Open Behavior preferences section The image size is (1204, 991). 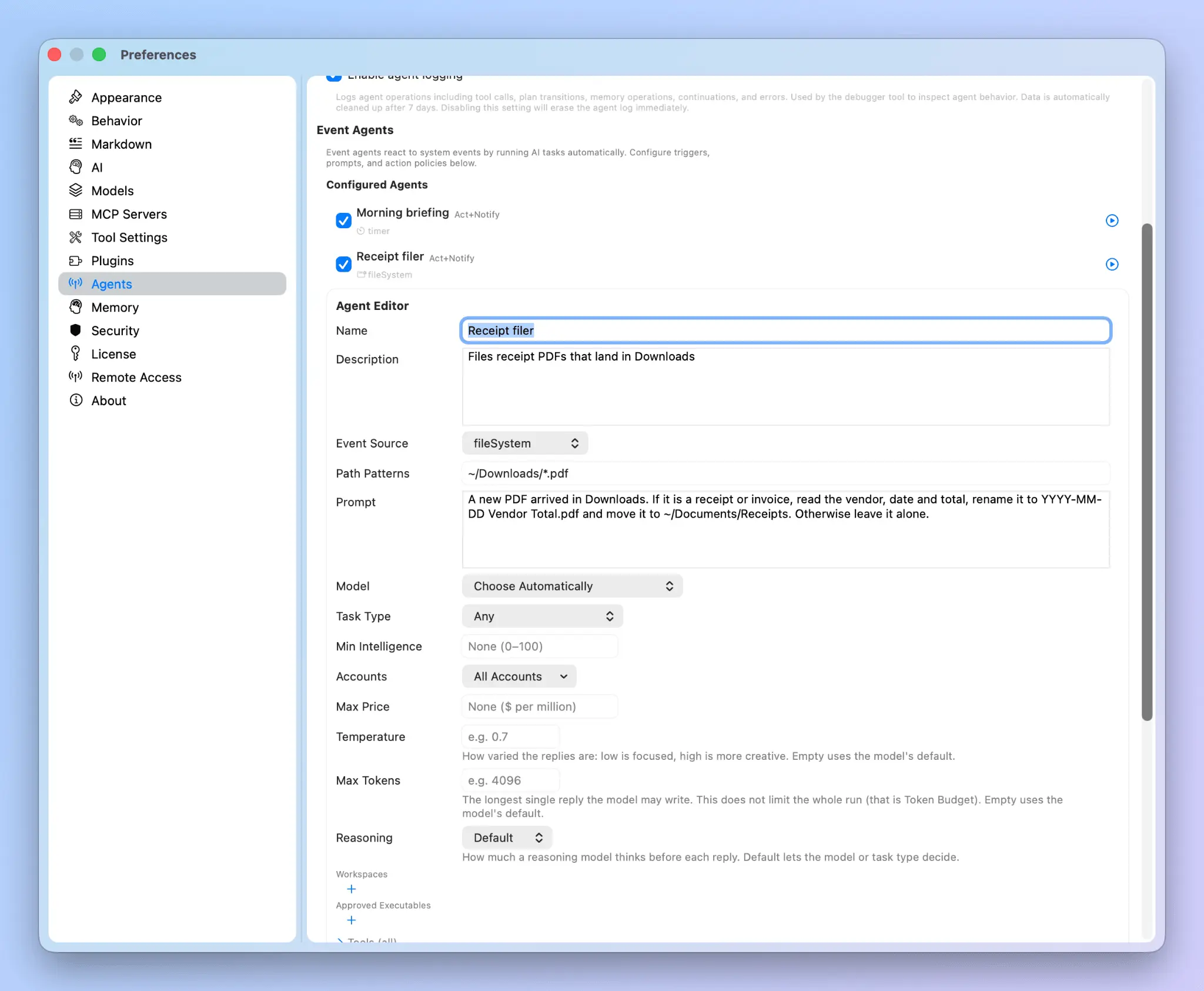[172, 121]
